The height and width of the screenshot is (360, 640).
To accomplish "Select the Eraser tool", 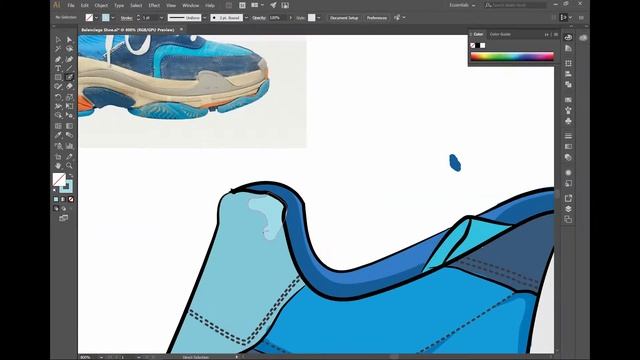I will (x=69, y=87).
